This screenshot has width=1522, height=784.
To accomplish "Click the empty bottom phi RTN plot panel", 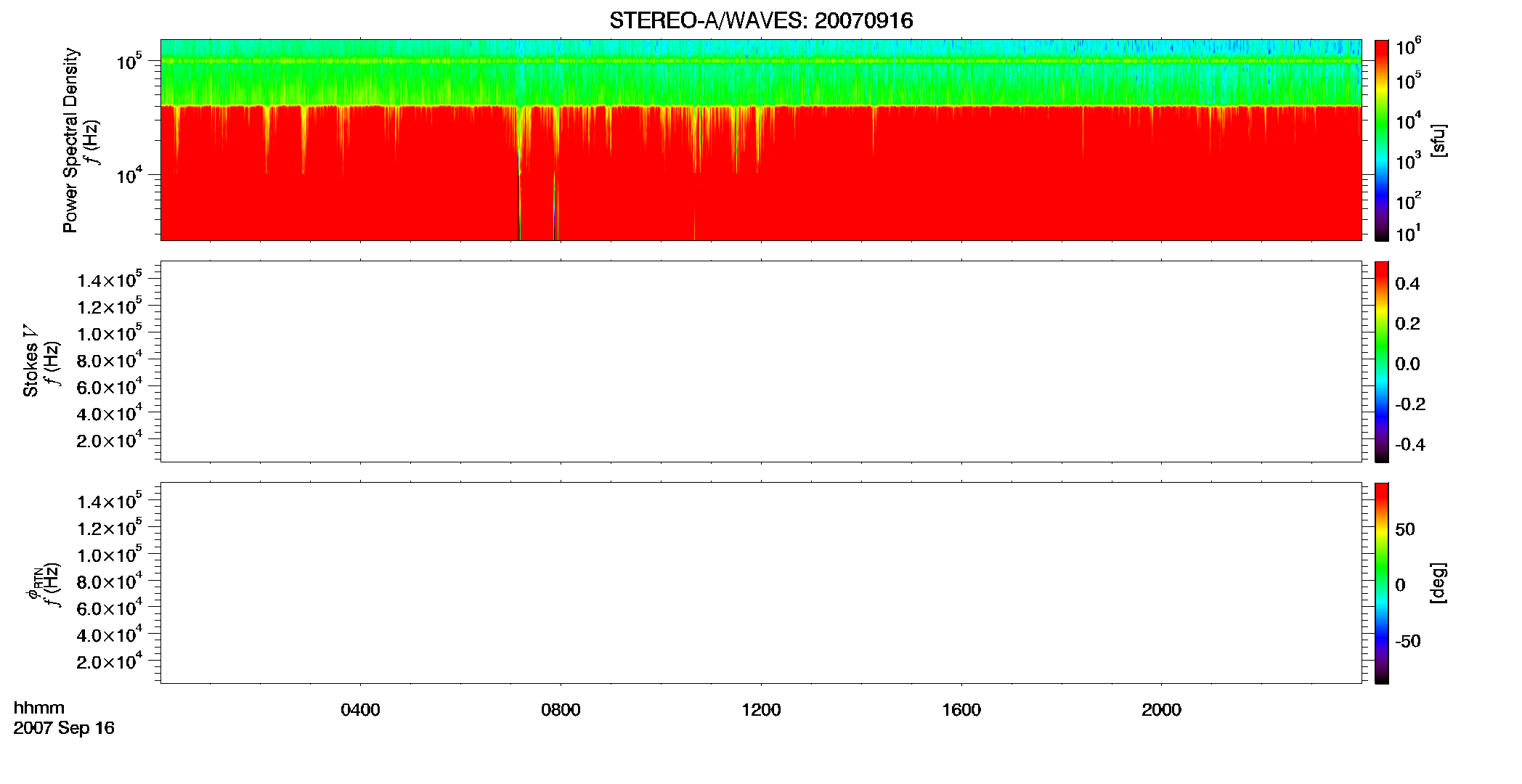I will click(x=761, y=583).
